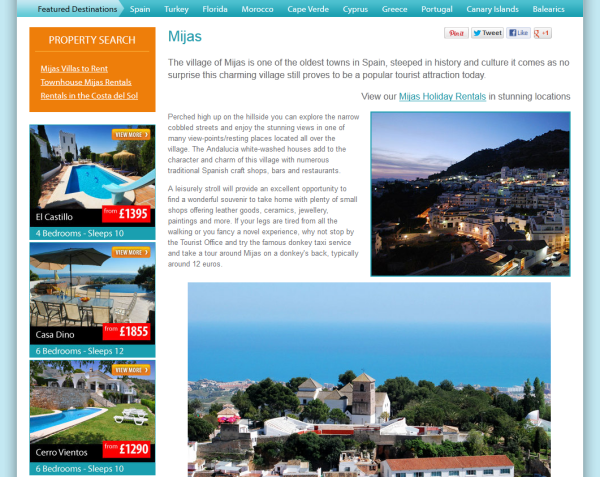
Task: Follow the Mijas Villas to Rent link
Action: [x=74, y=69]
